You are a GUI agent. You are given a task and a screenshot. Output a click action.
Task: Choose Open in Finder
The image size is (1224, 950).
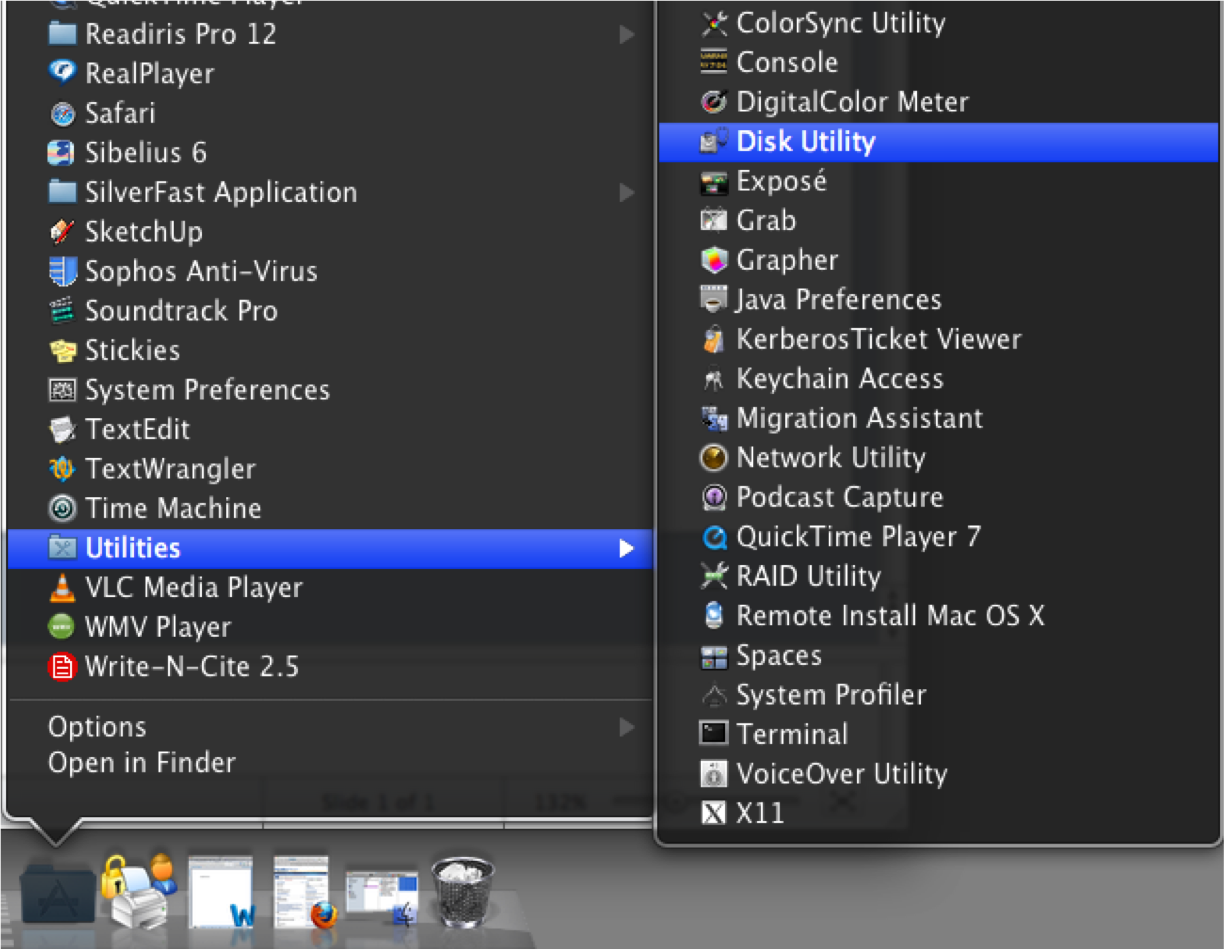pyautogui.click(x=142, y=763)
